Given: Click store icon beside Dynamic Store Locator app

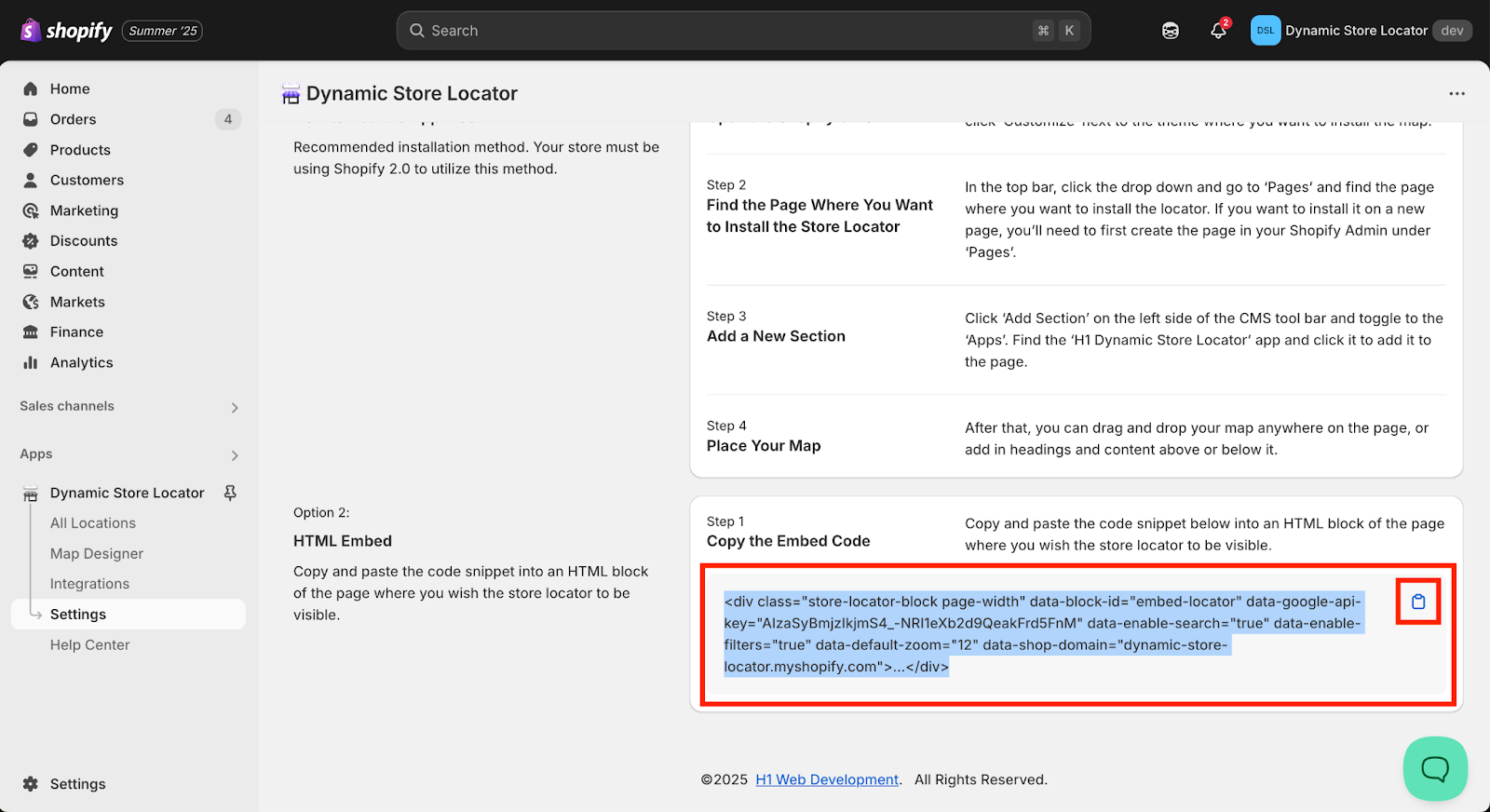Looking at the screenshot, I should click(x=31, y=494).
